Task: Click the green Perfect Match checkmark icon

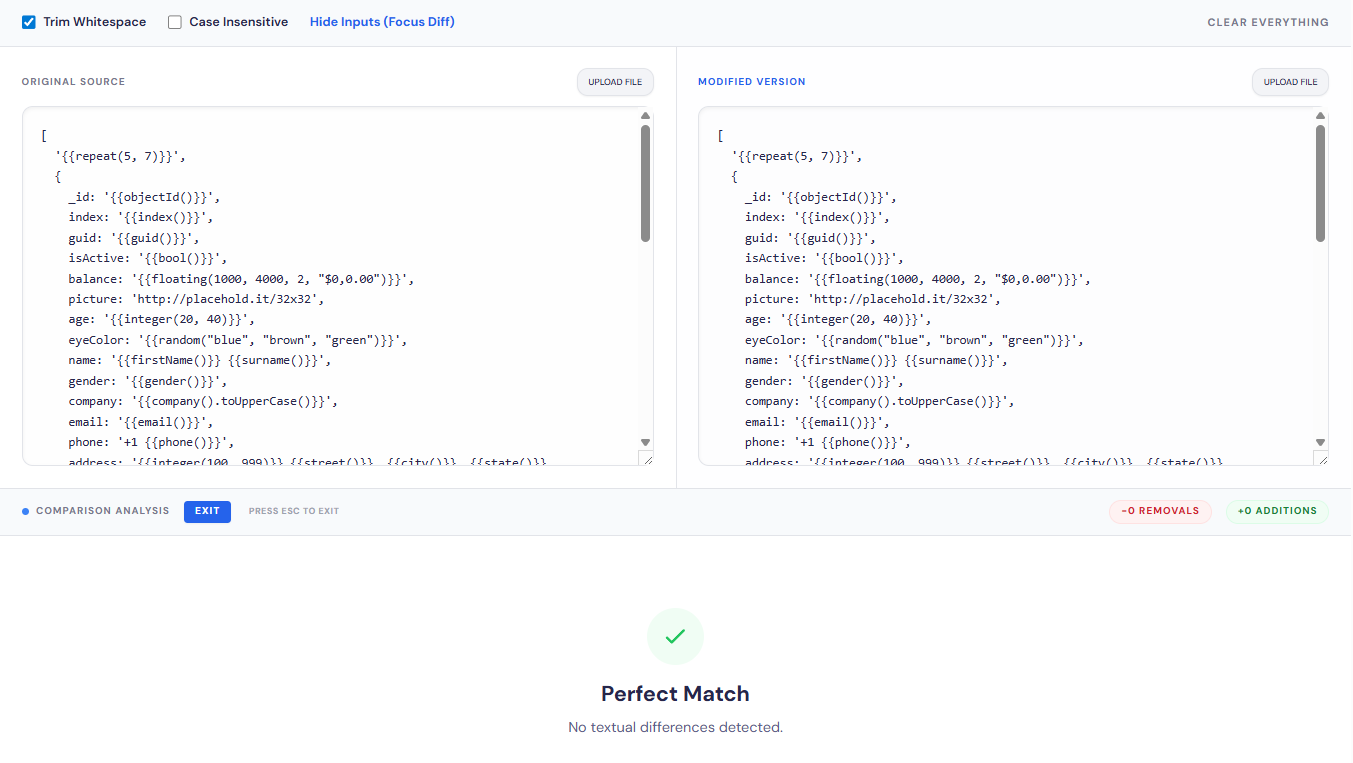Action: (675, 636)
